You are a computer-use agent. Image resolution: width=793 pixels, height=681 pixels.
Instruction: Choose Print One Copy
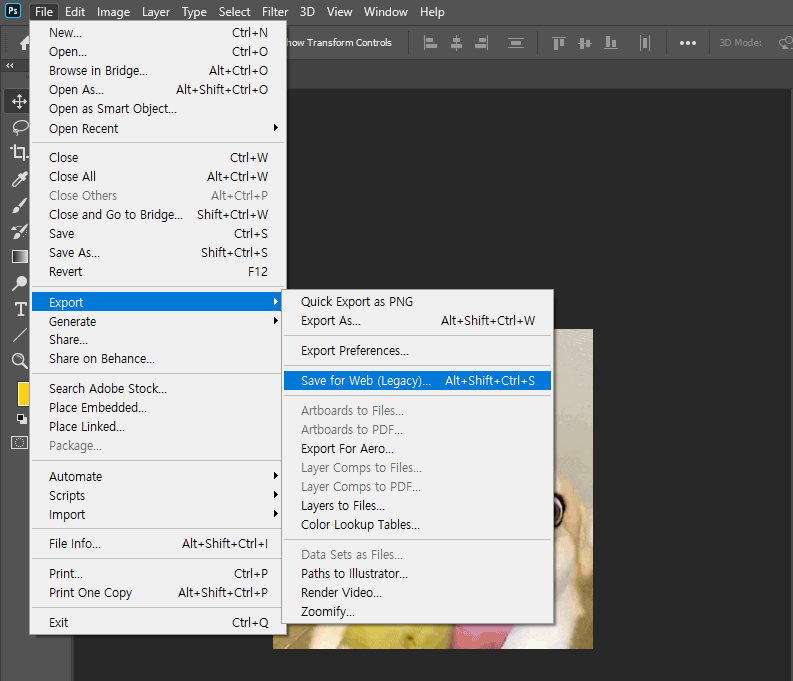(156, 593)
